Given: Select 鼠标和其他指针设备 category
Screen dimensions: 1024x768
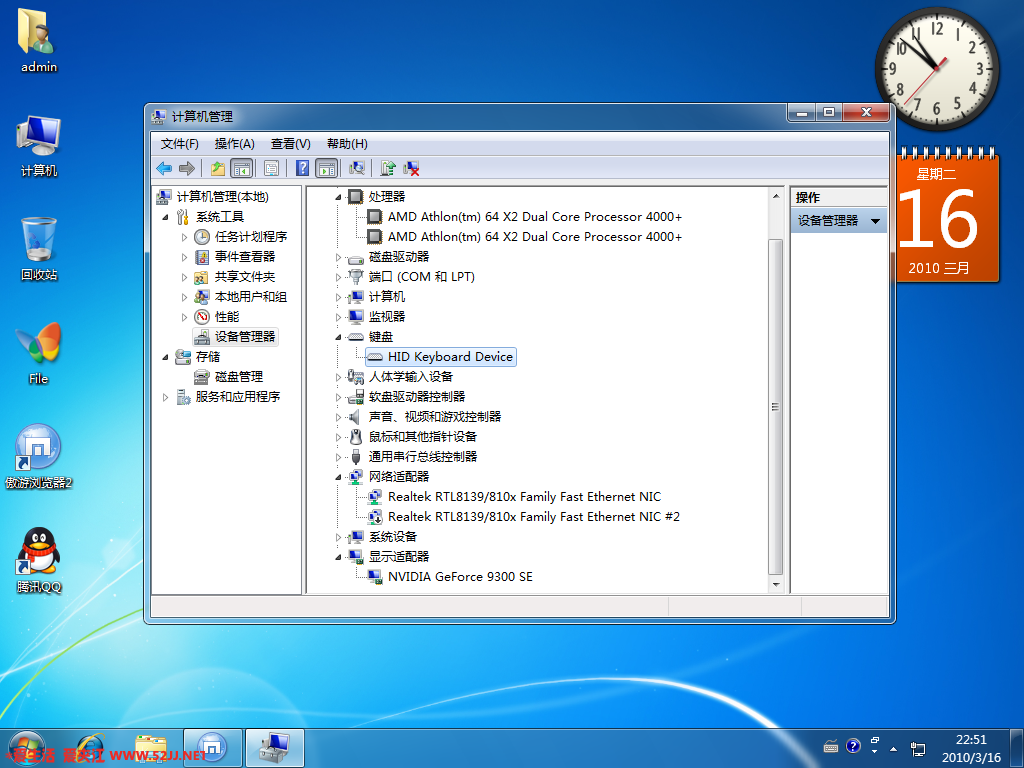Looking at the screenshot, I should pos(423,437).
